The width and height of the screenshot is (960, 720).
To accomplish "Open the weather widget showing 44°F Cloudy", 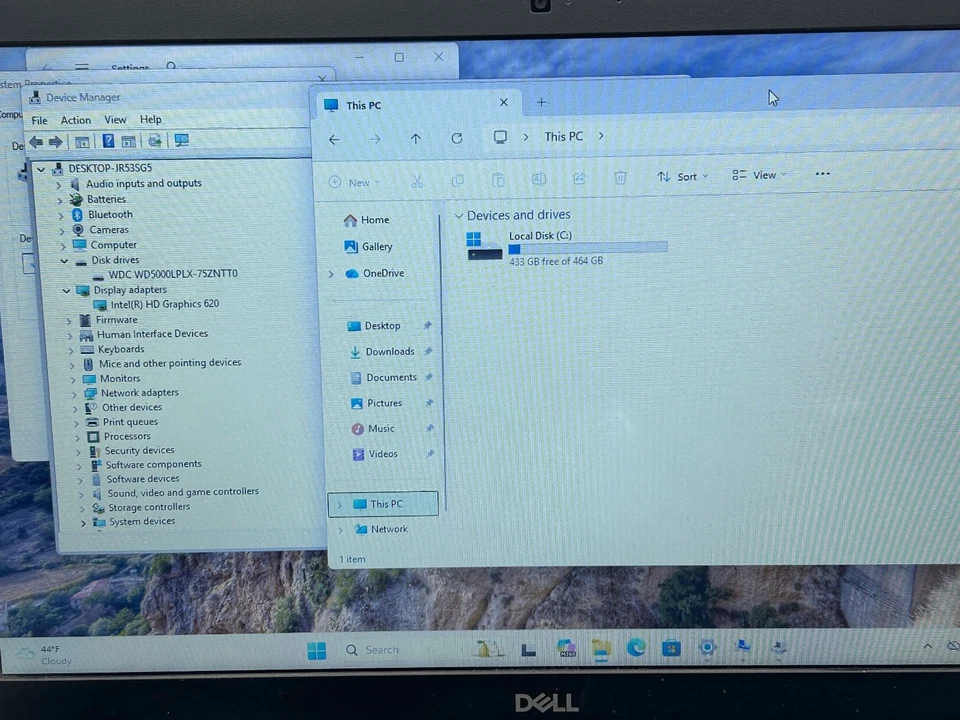I will pyautogui.click(x=44, y=655).
